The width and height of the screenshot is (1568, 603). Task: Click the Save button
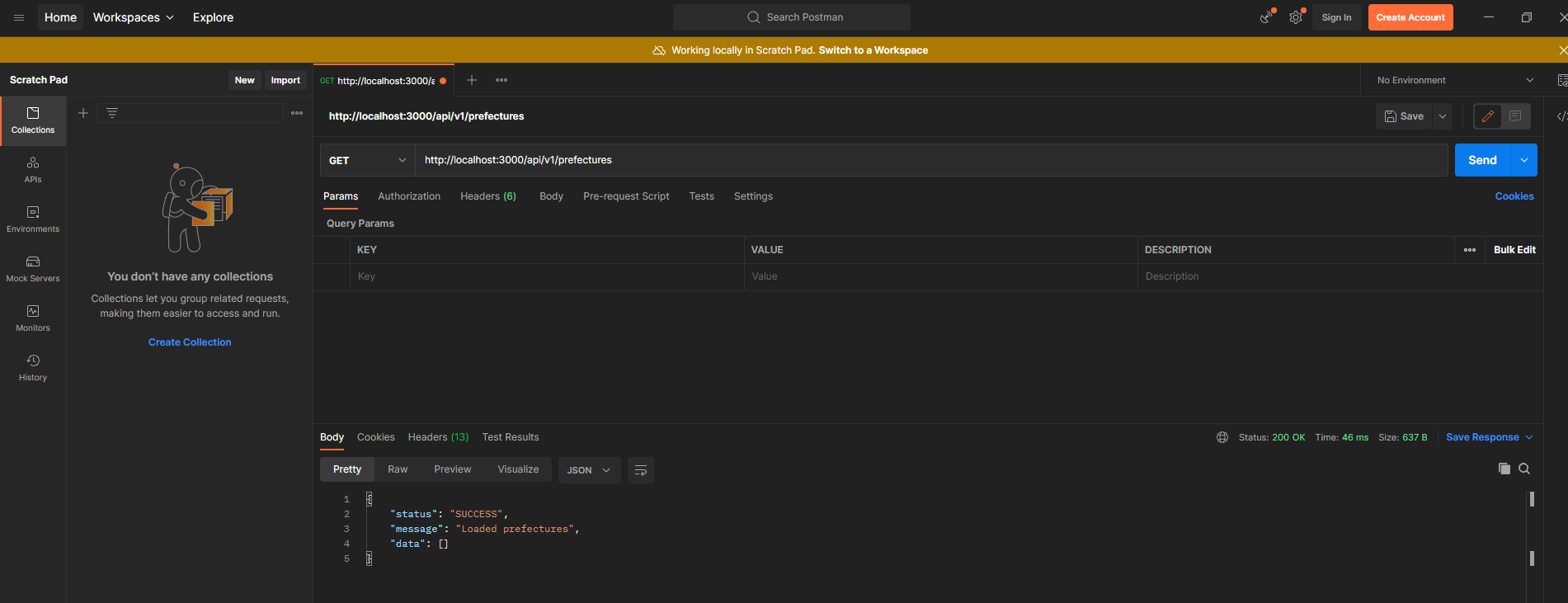1404,116
